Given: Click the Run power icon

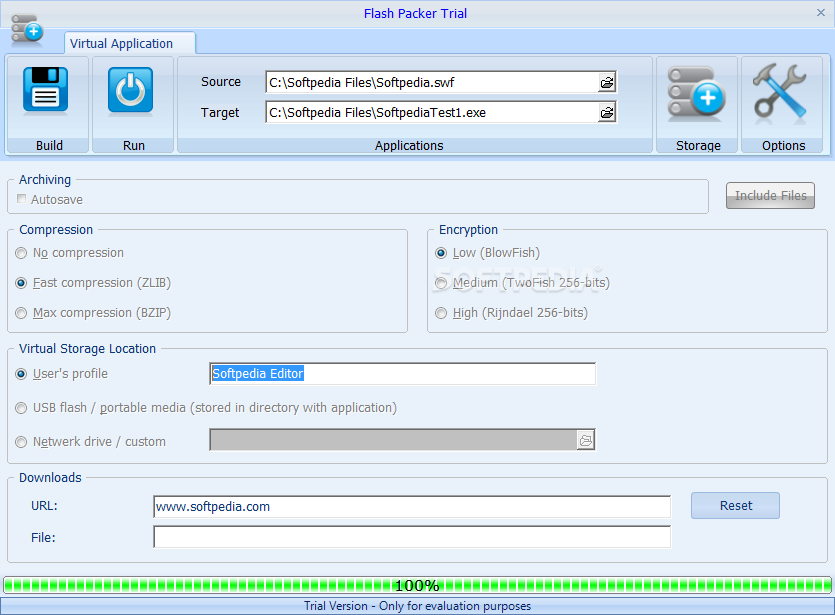Looking at the screenshot, I should tap(130, 91).
